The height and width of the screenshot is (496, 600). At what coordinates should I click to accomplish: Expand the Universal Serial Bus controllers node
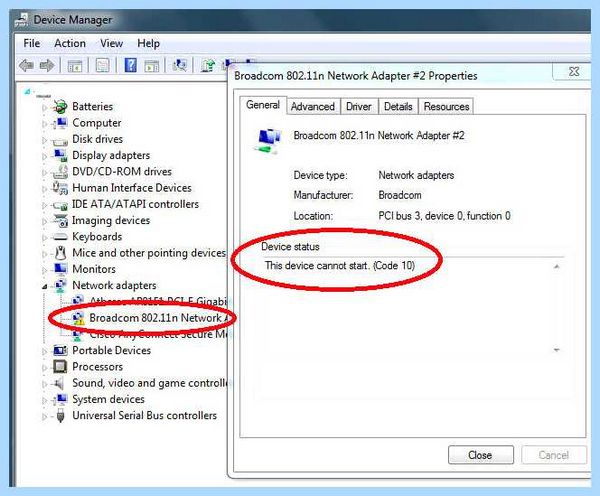[x=44, y=416]
